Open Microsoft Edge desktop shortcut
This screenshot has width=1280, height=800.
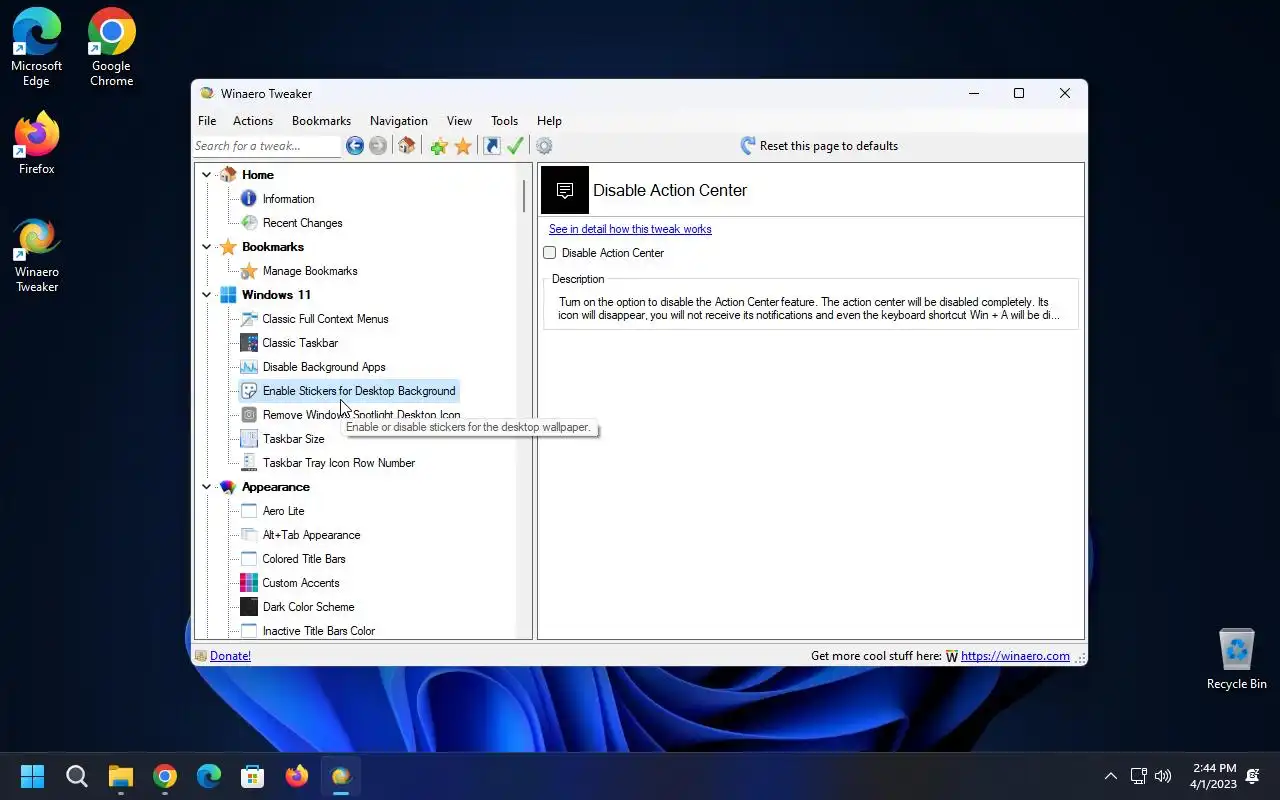coord(37,48)
